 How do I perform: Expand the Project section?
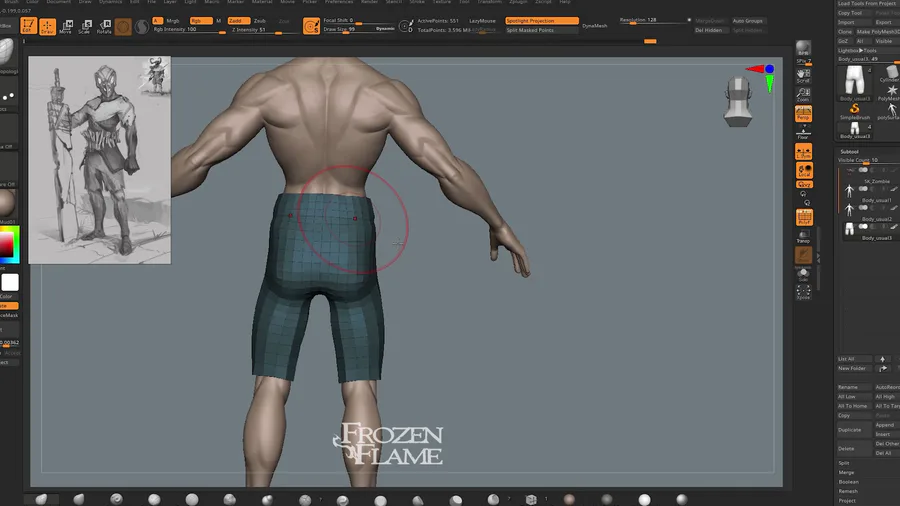coord(847,501)
